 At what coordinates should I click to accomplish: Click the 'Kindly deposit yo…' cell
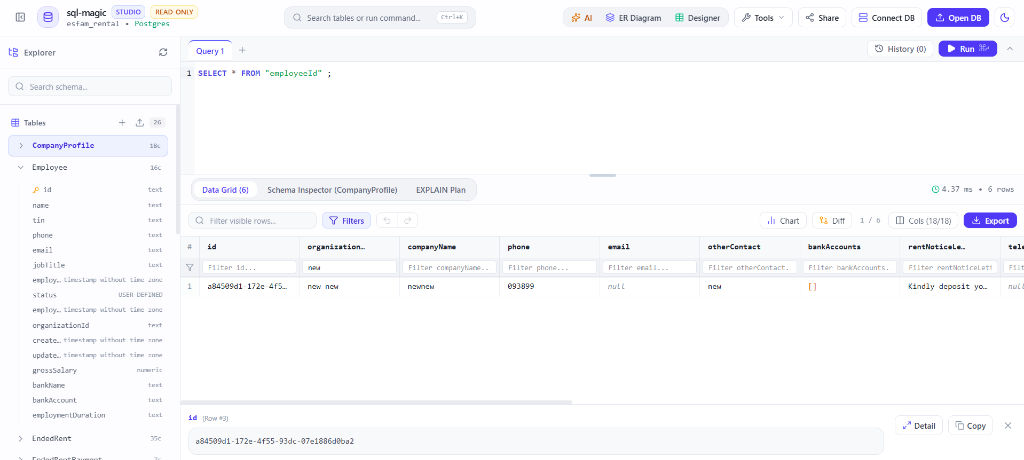pos(950,286)
